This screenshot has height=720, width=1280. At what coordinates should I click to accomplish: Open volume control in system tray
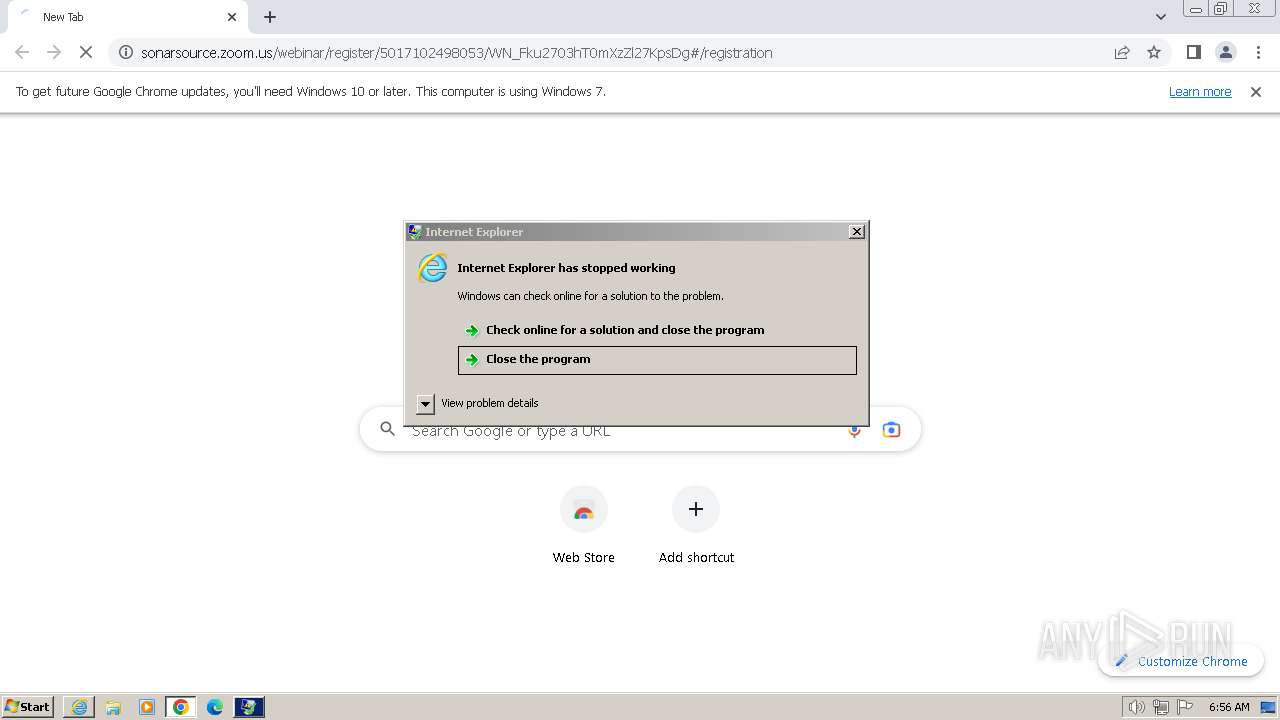point(1136,707)
